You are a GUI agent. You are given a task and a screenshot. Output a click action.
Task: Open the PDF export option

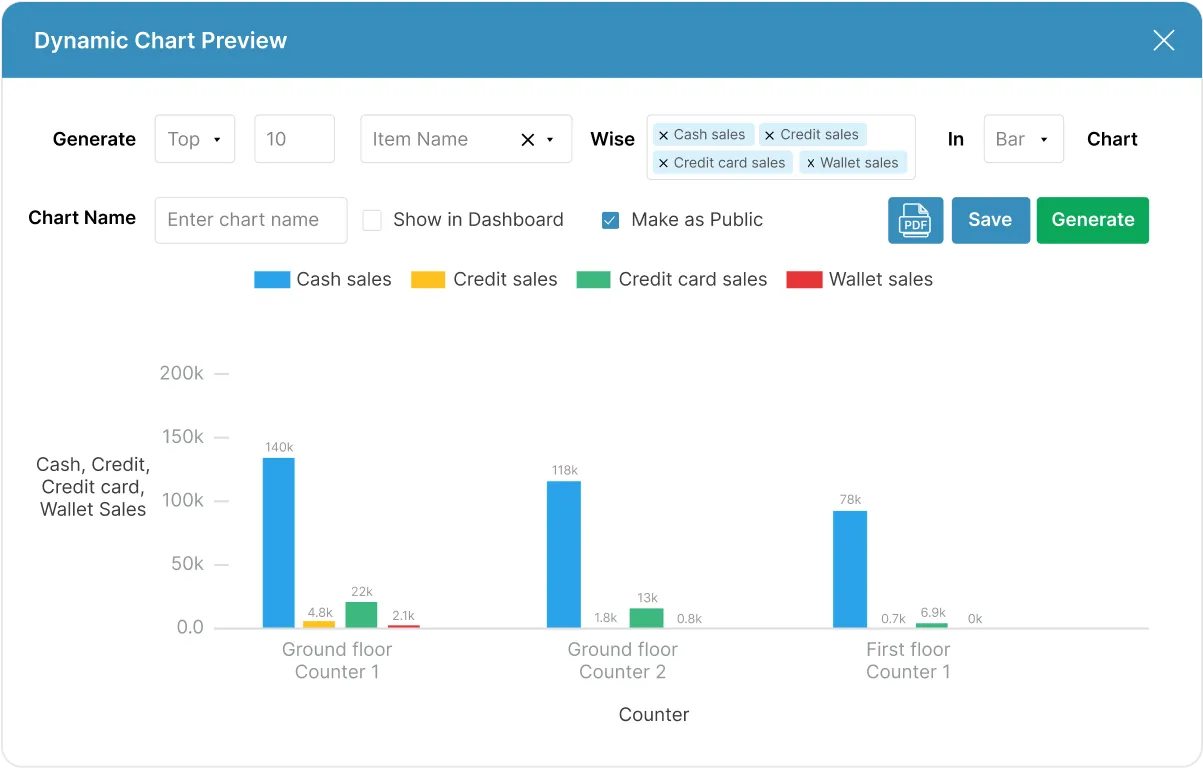point(915,220)
